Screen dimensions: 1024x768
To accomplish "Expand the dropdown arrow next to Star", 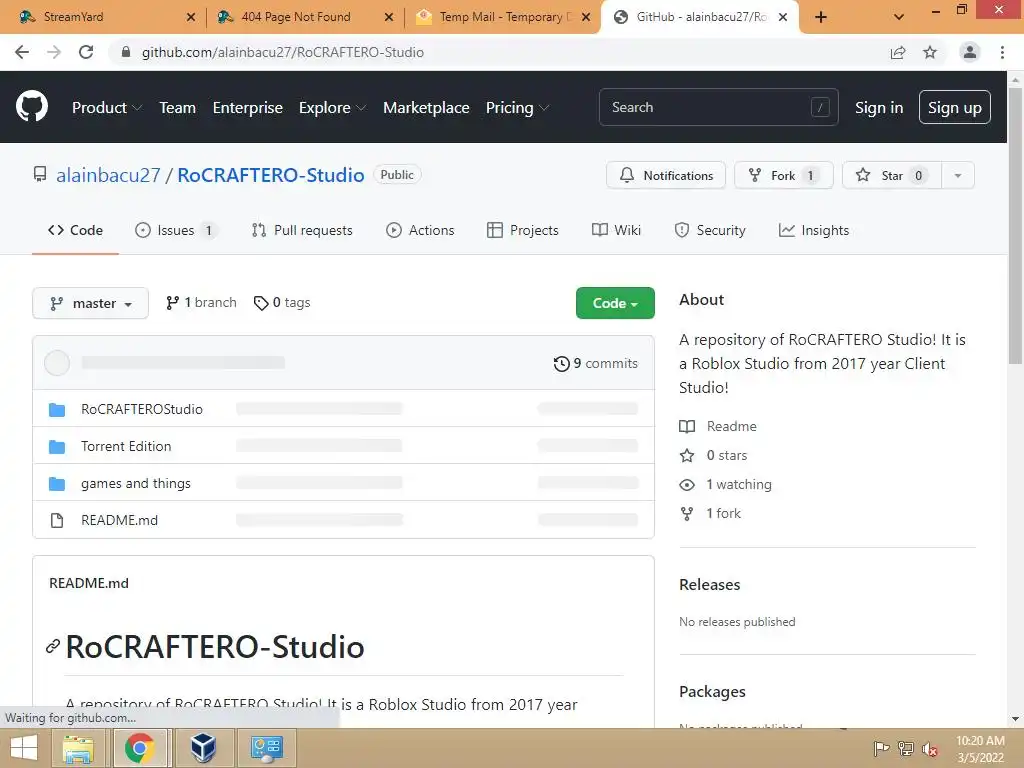I will pyautogui.click(x=957, y=176).
